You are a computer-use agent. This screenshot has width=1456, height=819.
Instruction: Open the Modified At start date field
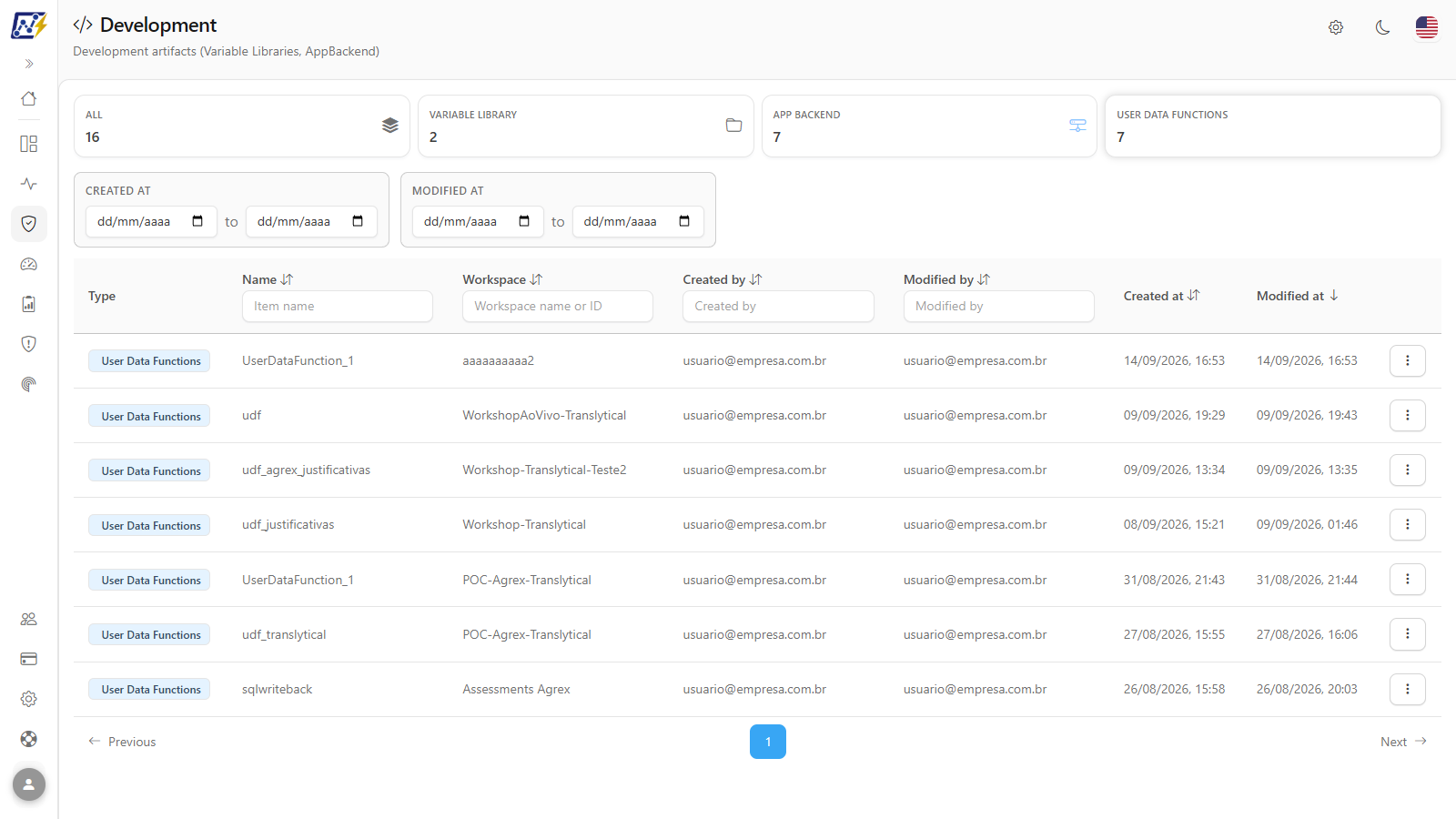point(478,221)
